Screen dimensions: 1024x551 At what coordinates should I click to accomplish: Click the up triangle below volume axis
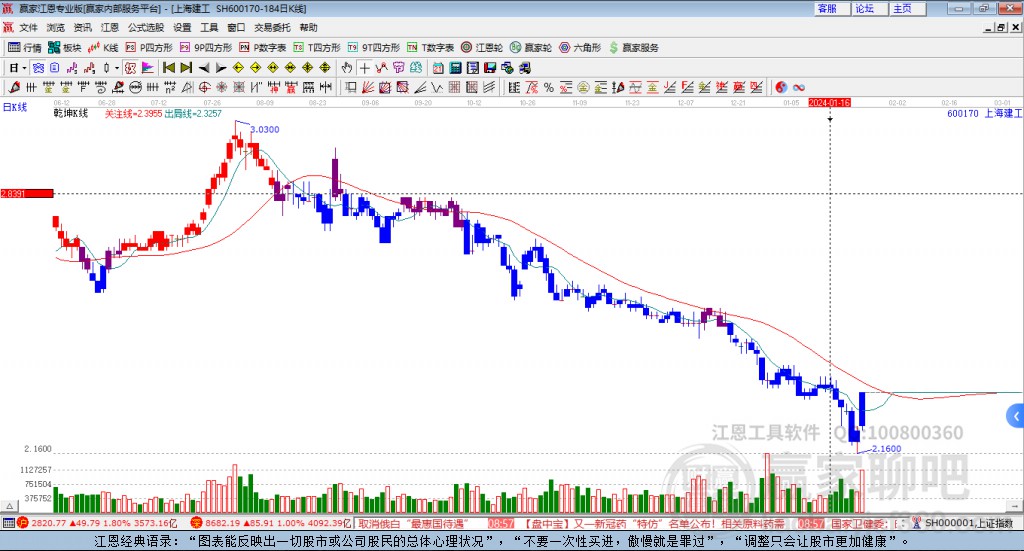click(x=9, y=506)
